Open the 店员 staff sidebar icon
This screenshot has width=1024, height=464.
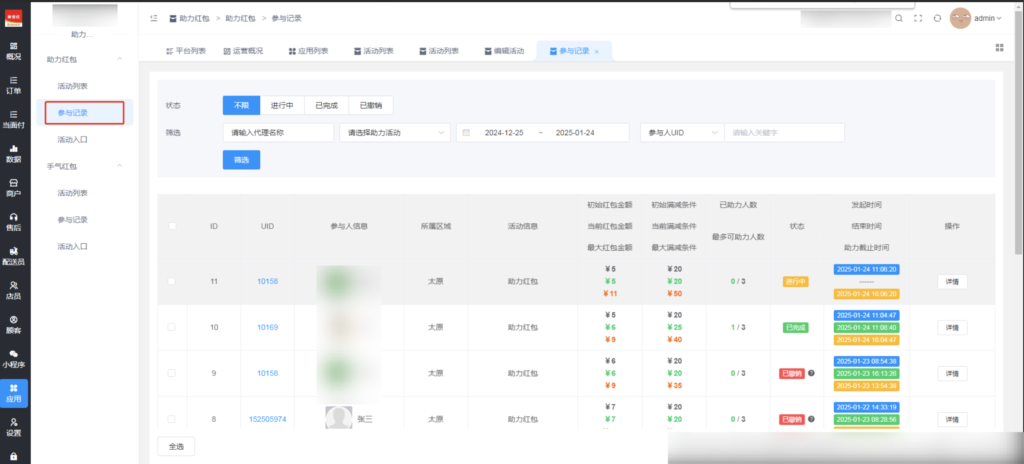coord(13,290)
